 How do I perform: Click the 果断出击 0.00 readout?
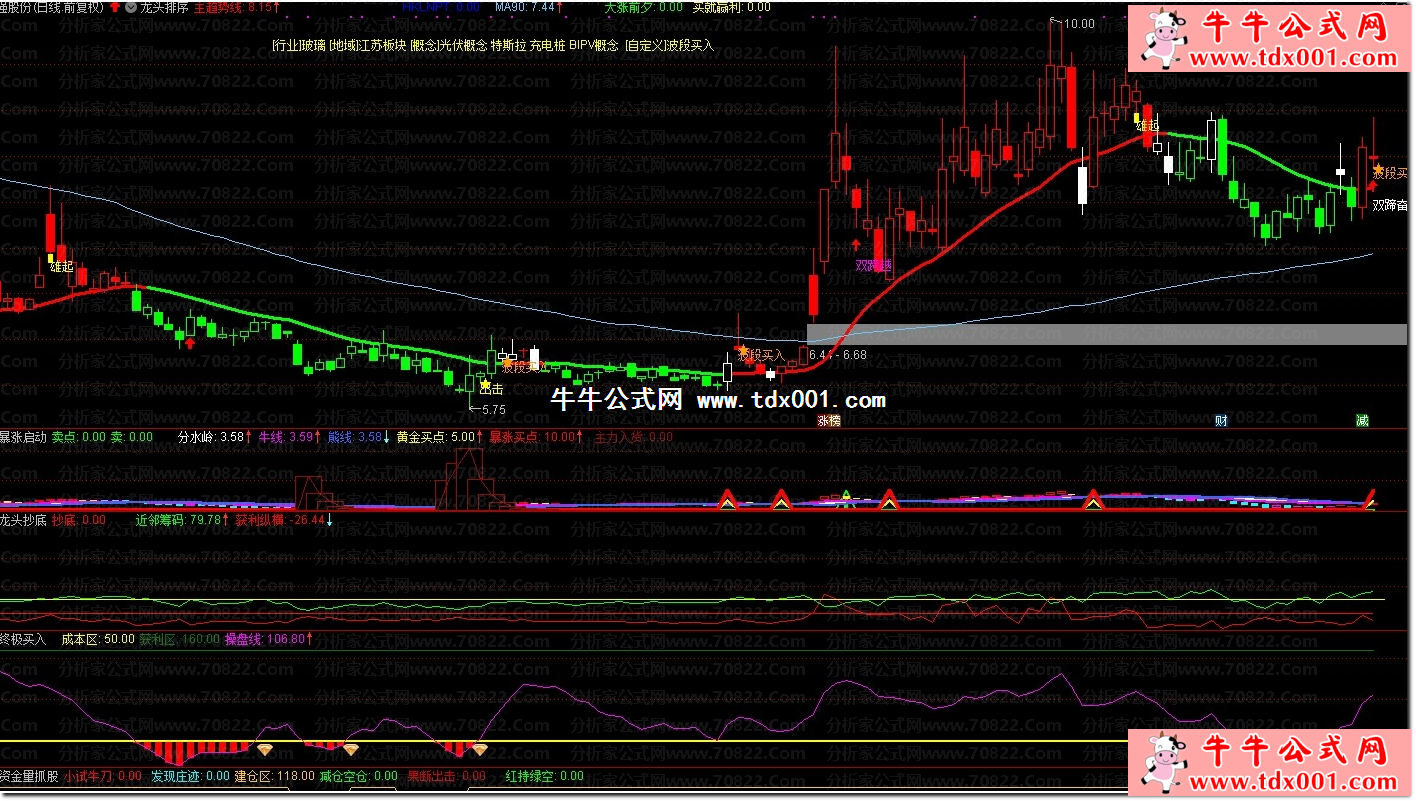(446, 776)
